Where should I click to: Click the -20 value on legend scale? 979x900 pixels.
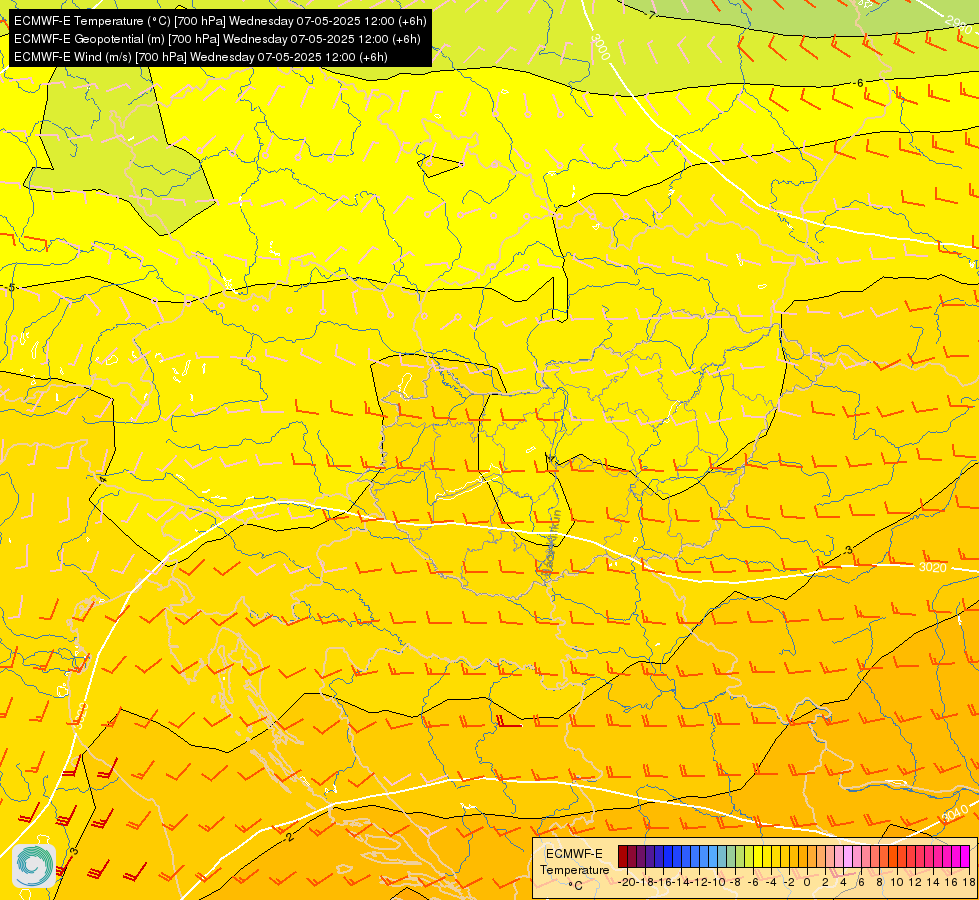pyautogui.click(x=626, y=882)
